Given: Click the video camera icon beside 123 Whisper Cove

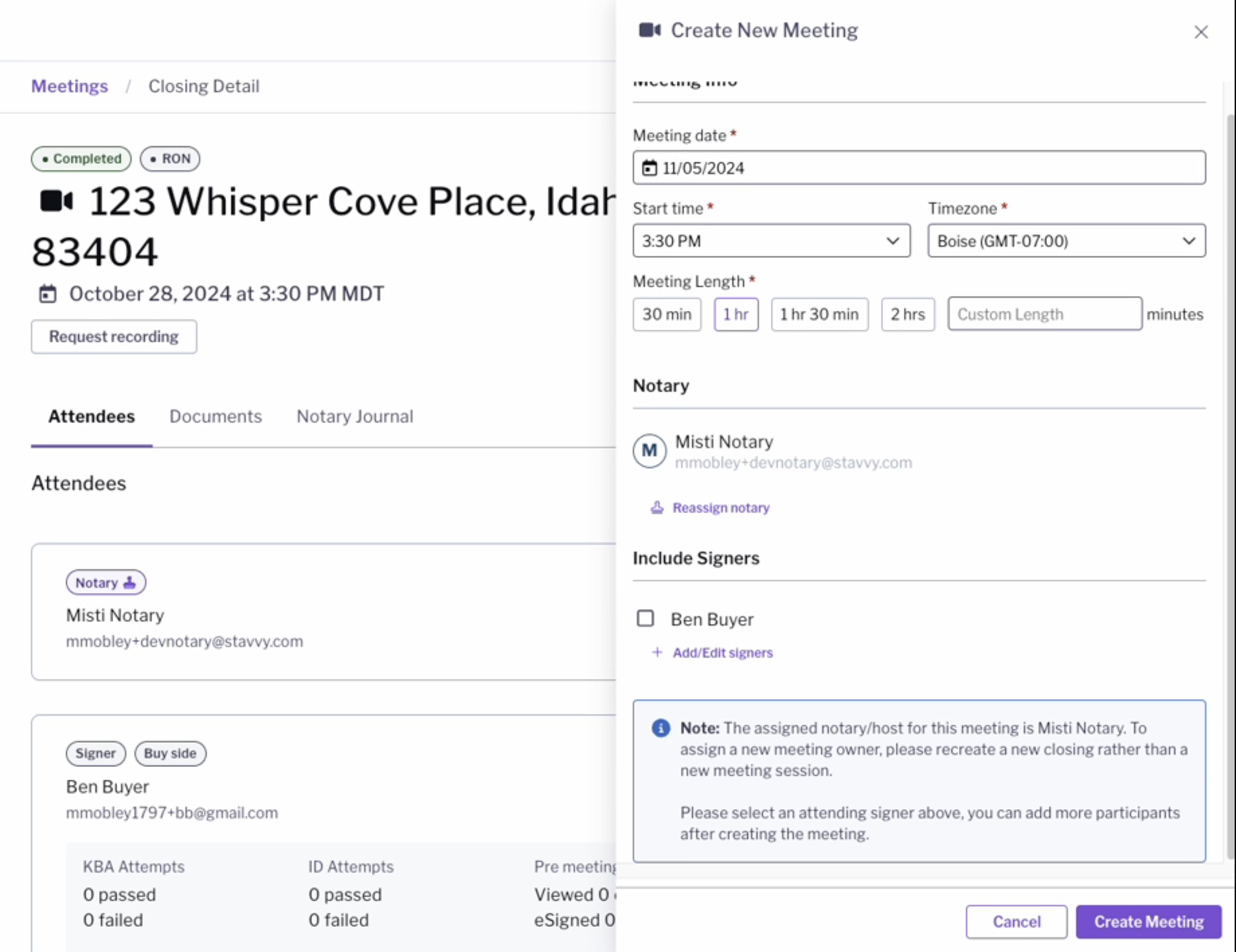Looking at the screenshot, I should (56, 201).
